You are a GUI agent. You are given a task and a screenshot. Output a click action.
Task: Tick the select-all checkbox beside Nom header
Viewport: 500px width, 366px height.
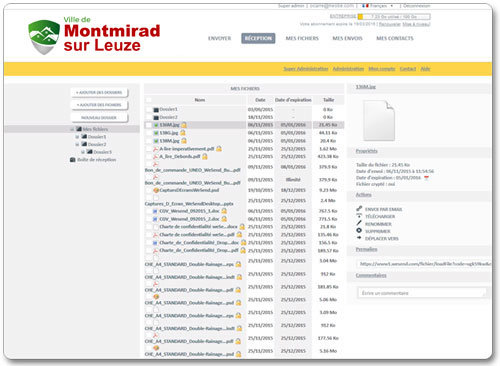tap(149, 100)
